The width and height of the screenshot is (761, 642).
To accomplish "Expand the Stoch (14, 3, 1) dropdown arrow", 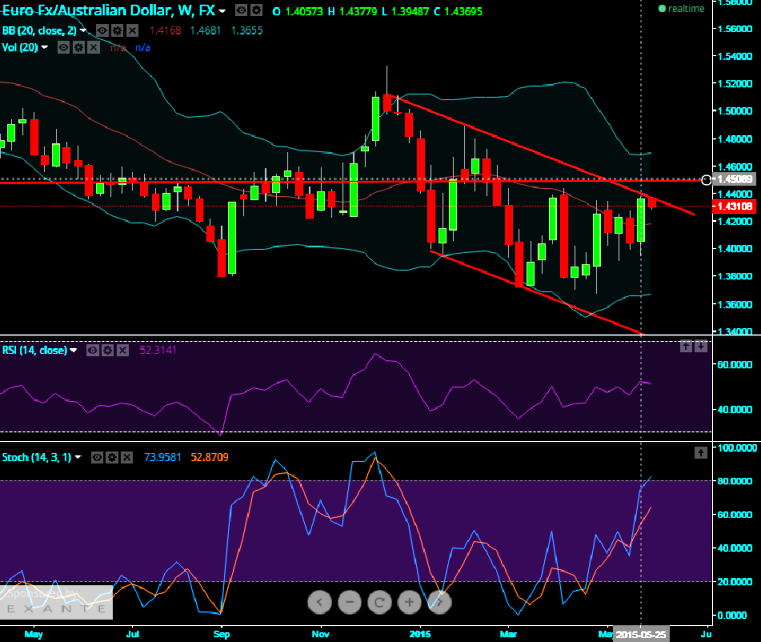I will click(78, 458).
